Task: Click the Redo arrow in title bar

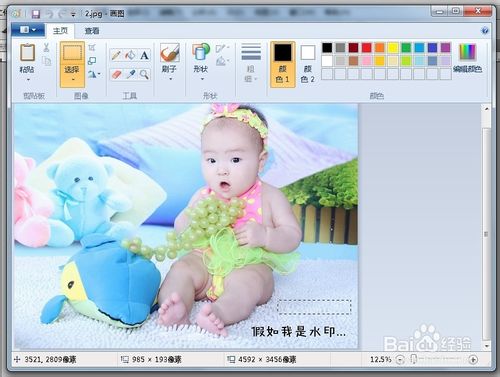Action: click(x=62, y=14)
